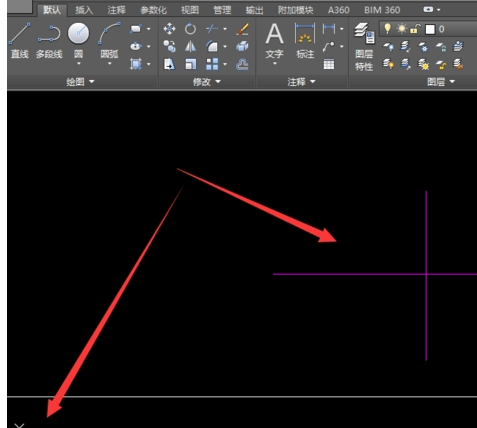This screenshot has width=477, height=428.
Task: Switch to the 视图 ribbon tab
Action: (x=190, y=10)
